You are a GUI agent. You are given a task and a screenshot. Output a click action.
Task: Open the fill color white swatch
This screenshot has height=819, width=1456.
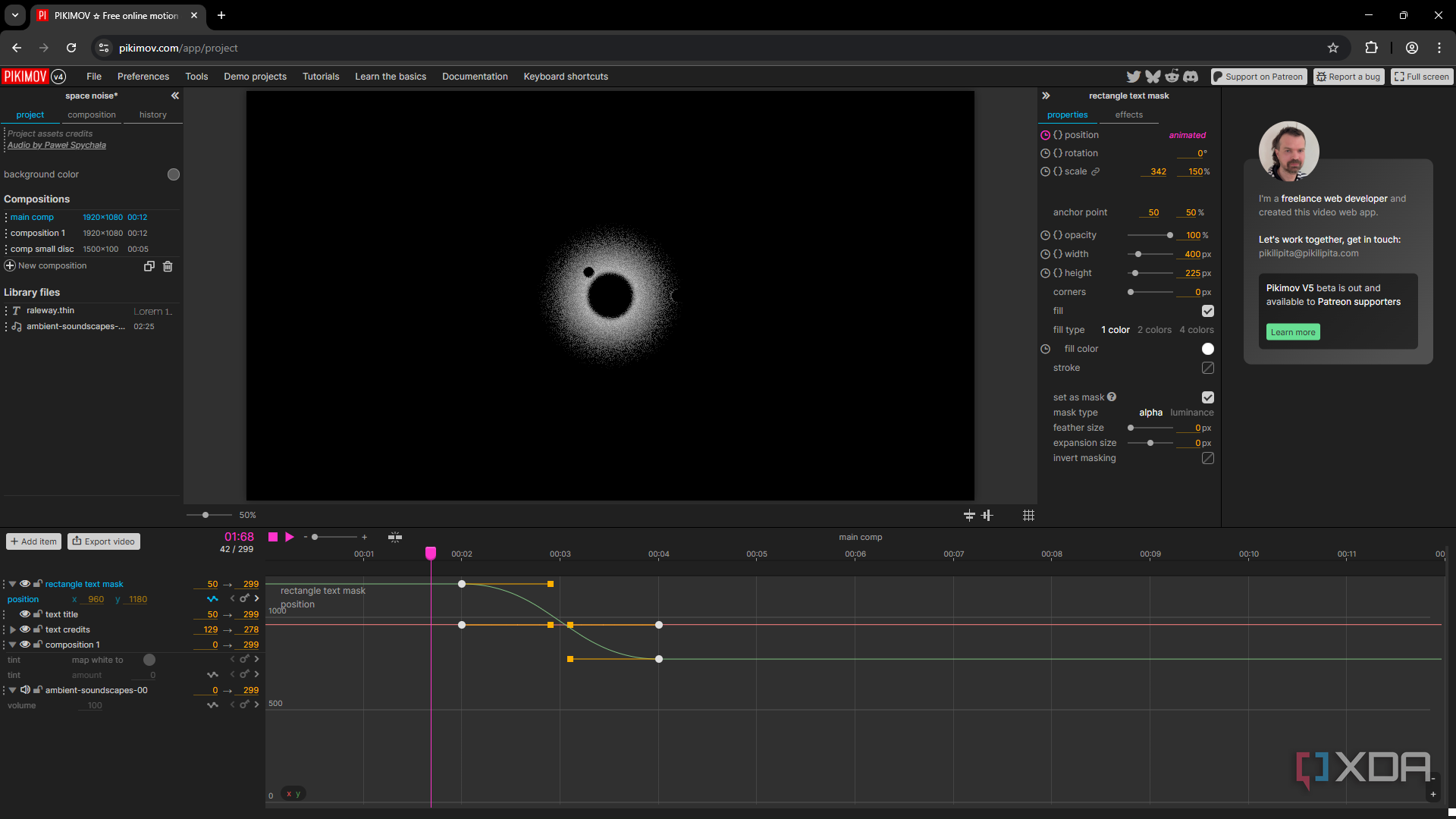(x=1208, y=349)
